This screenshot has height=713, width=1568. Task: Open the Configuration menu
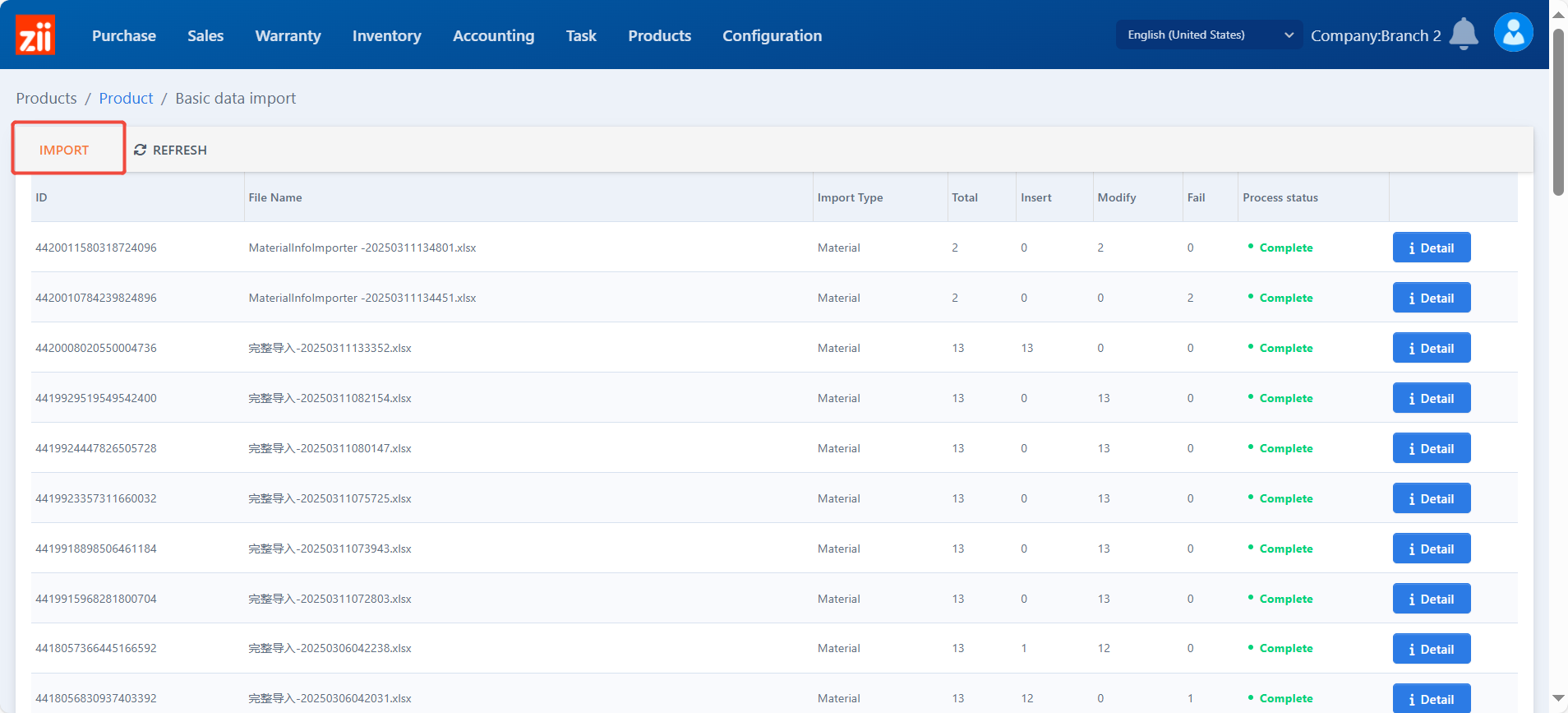pyautogui.click(x=772, y=35)
